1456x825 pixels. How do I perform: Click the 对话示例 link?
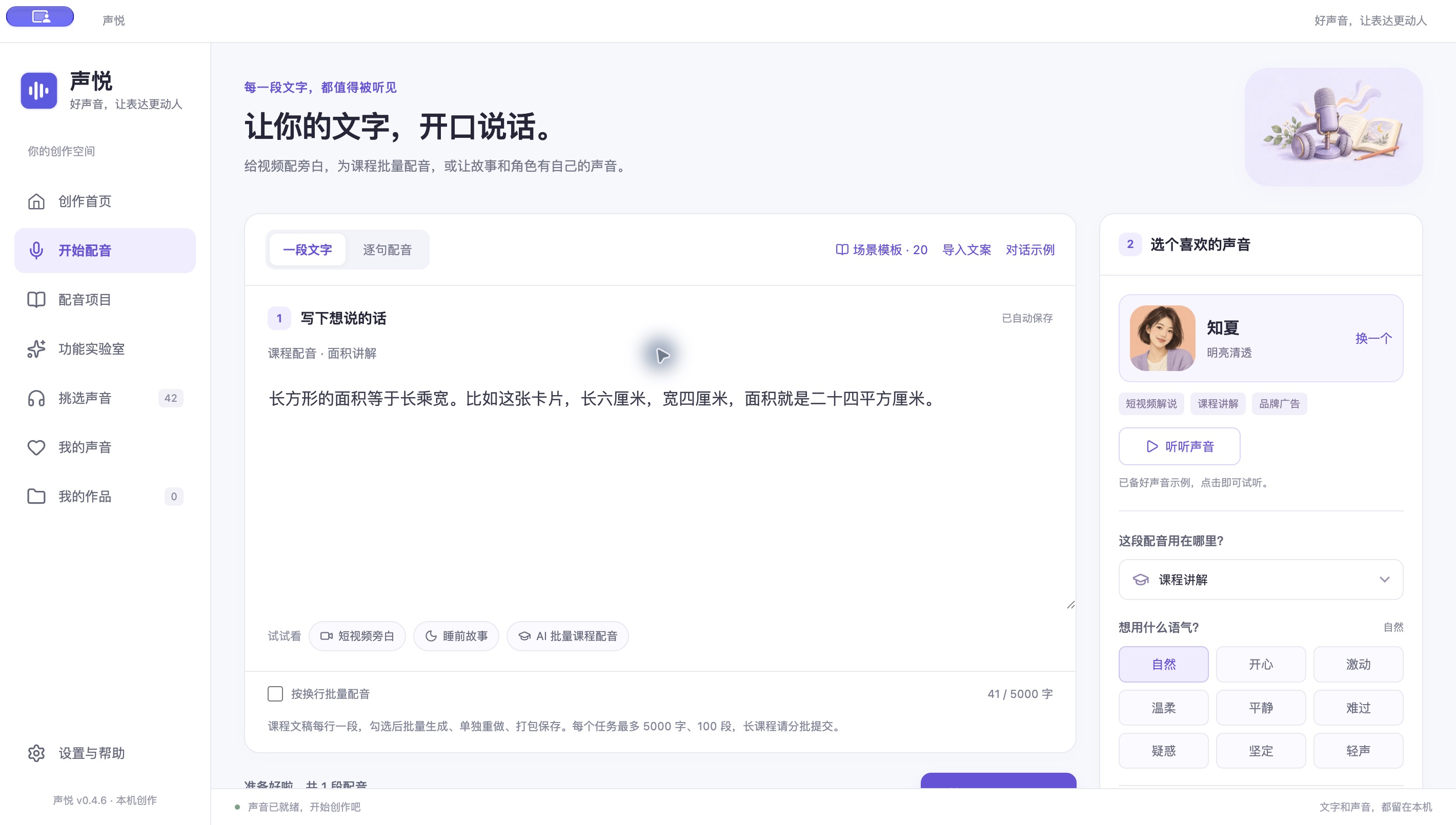click(x=1030, y=250)
